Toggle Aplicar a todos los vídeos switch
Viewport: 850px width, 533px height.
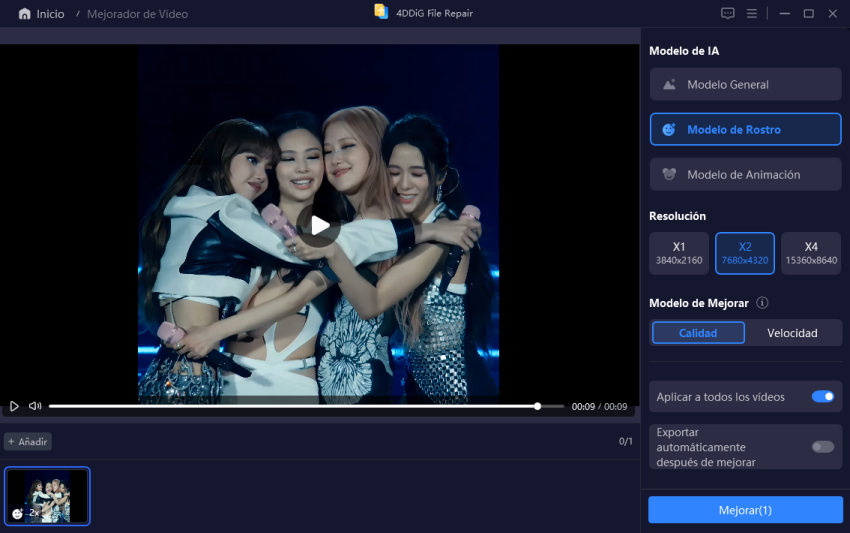[x=823, y=397]
